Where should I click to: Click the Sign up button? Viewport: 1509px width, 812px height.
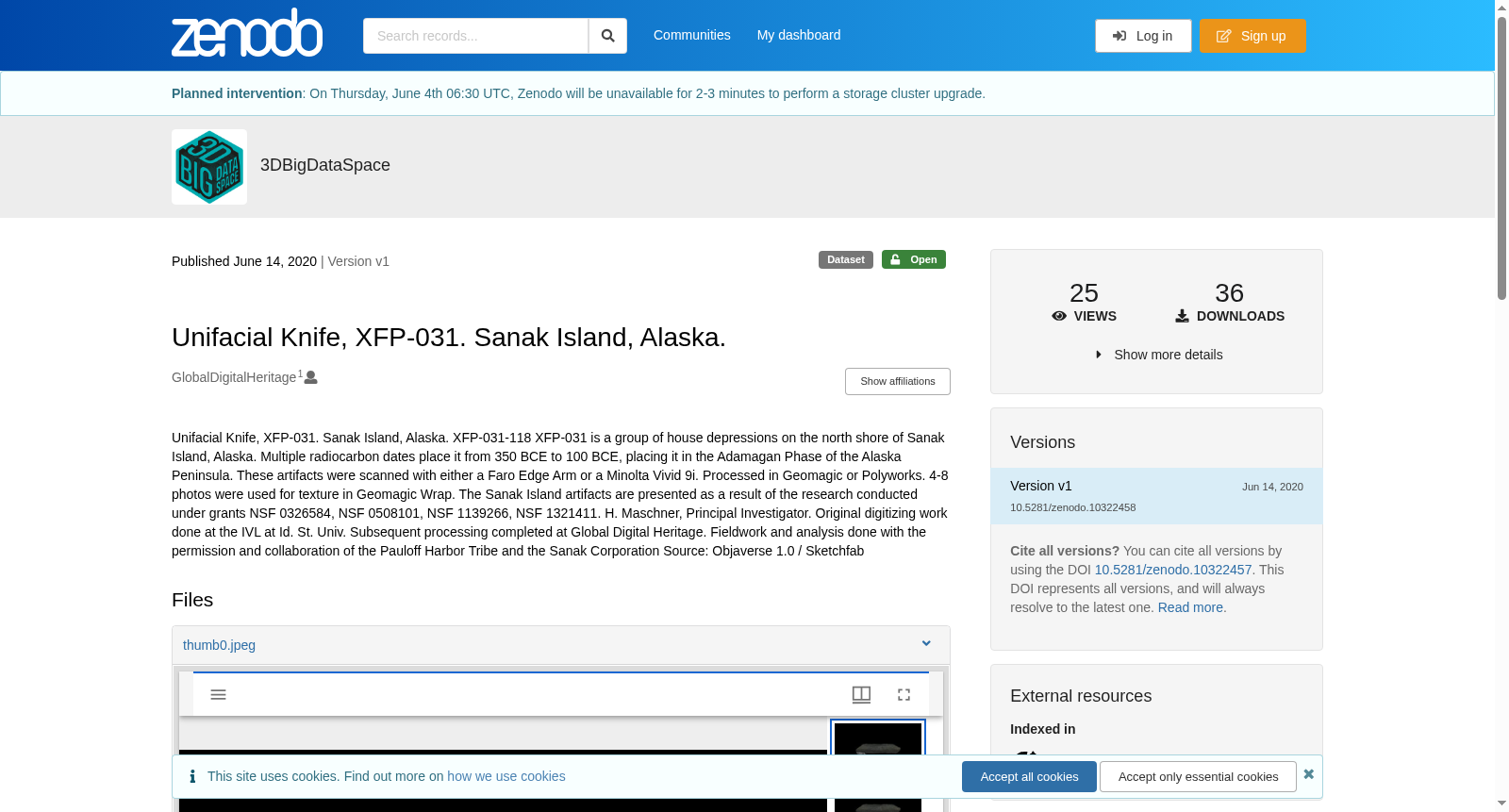pos(1252,36)
